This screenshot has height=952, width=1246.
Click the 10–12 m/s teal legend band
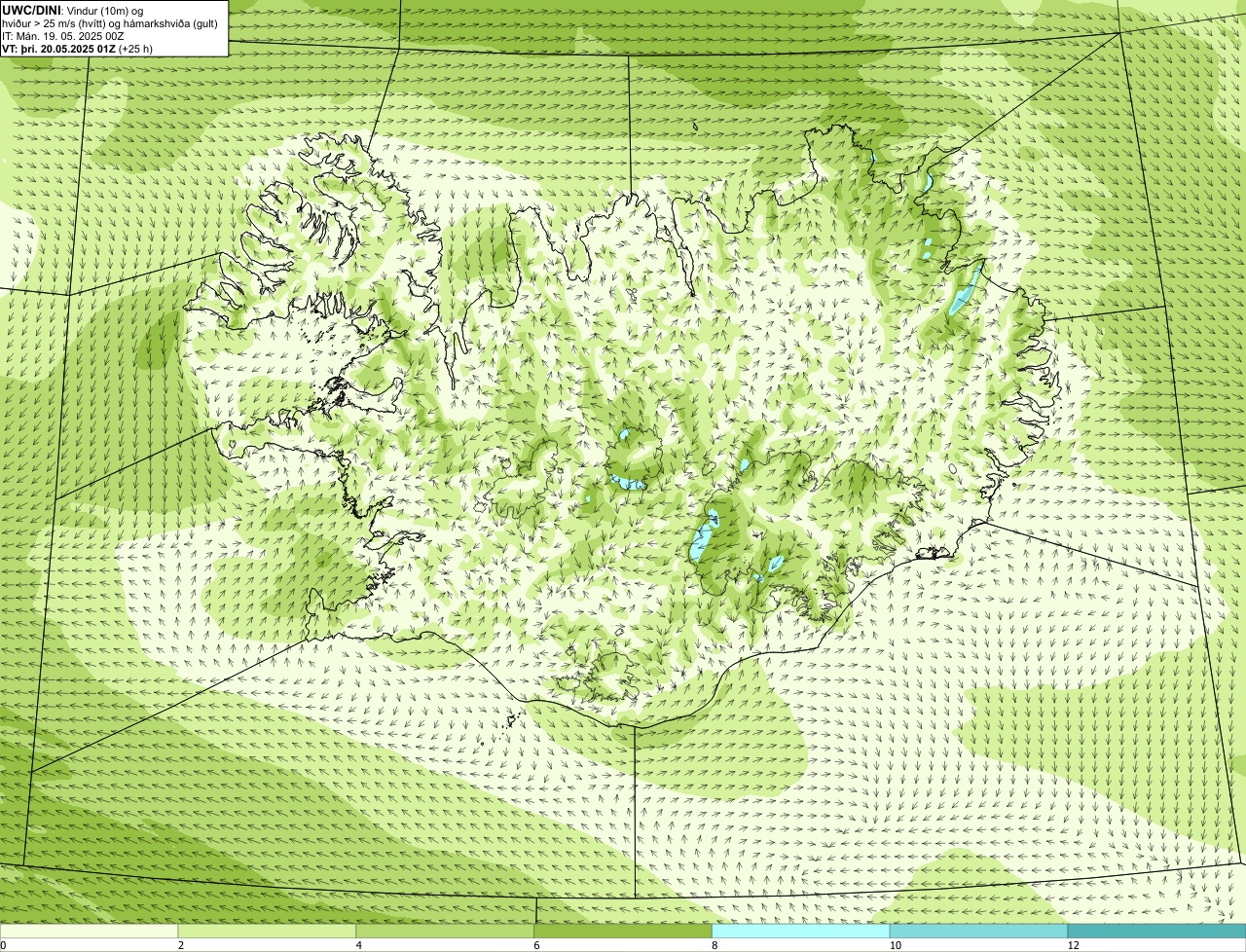[x=979, y=932]
